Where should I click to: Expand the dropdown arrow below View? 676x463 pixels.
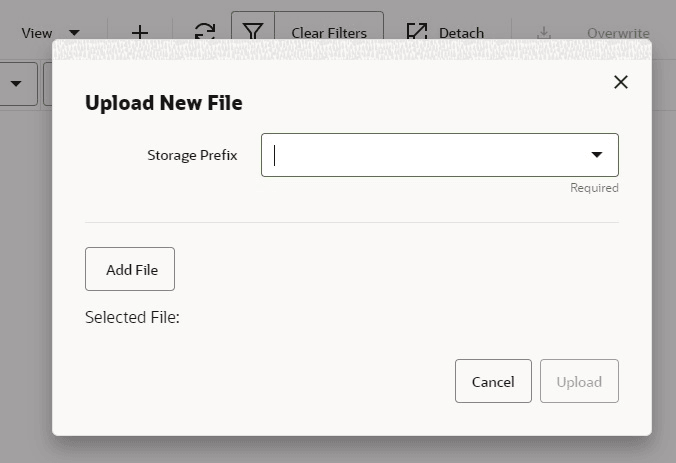[16, 84]
